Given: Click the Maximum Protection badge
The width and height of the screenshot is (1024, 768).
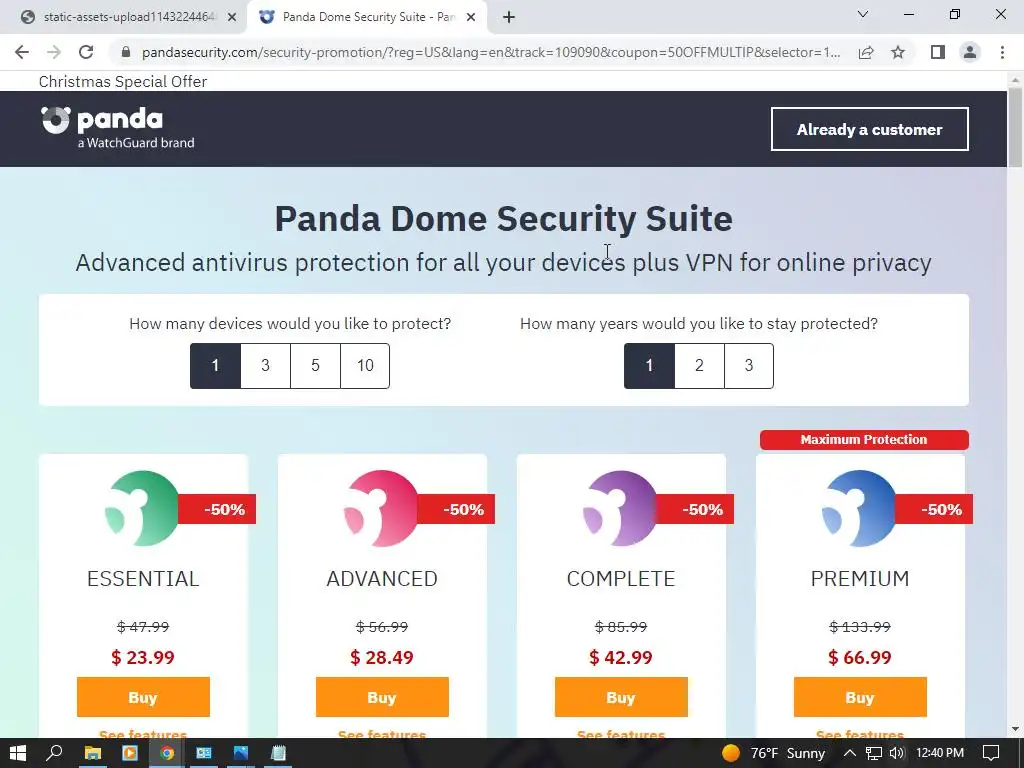Looking at the screenshot, I should click(864, 440).
